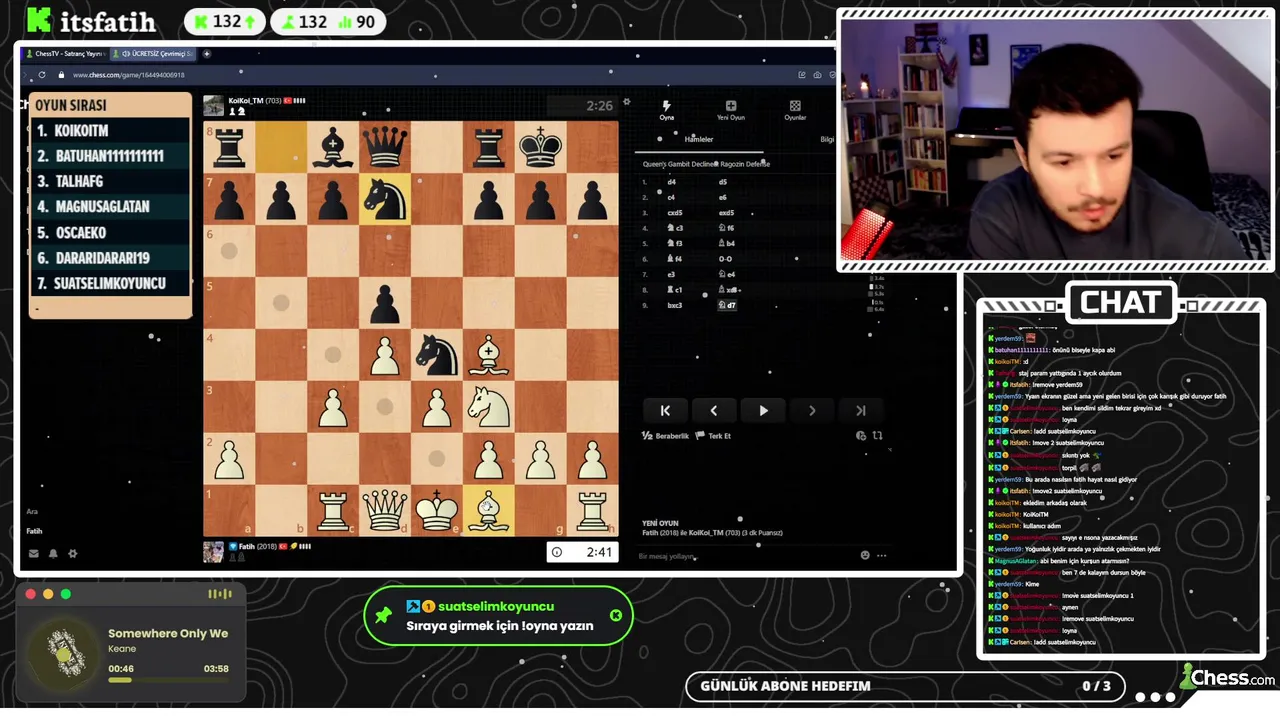Select the black knight on e4
The width and height of the screenshot is (1280, 720).
tap(436, 355)
